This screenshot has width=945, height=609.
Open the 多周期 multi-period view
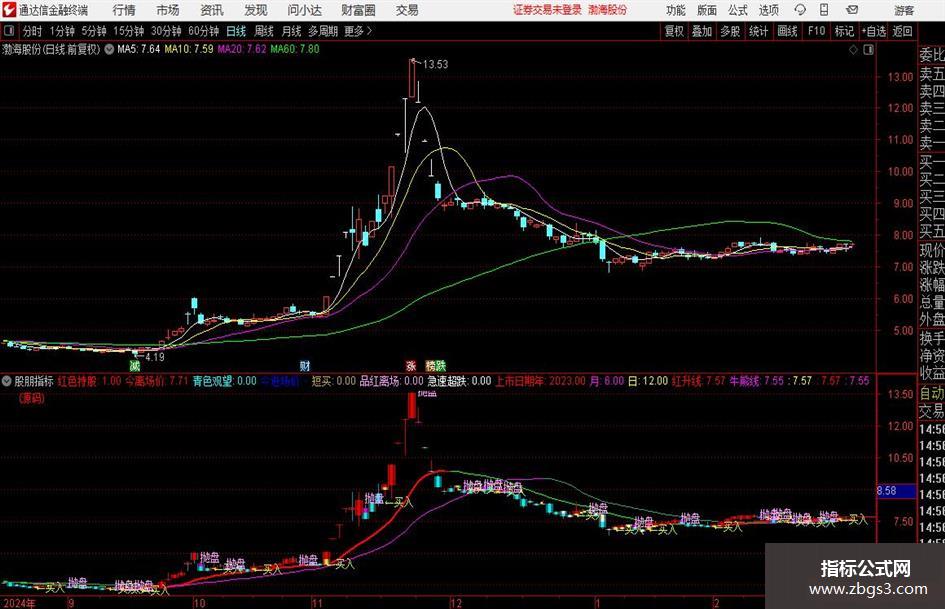[323, 31]
